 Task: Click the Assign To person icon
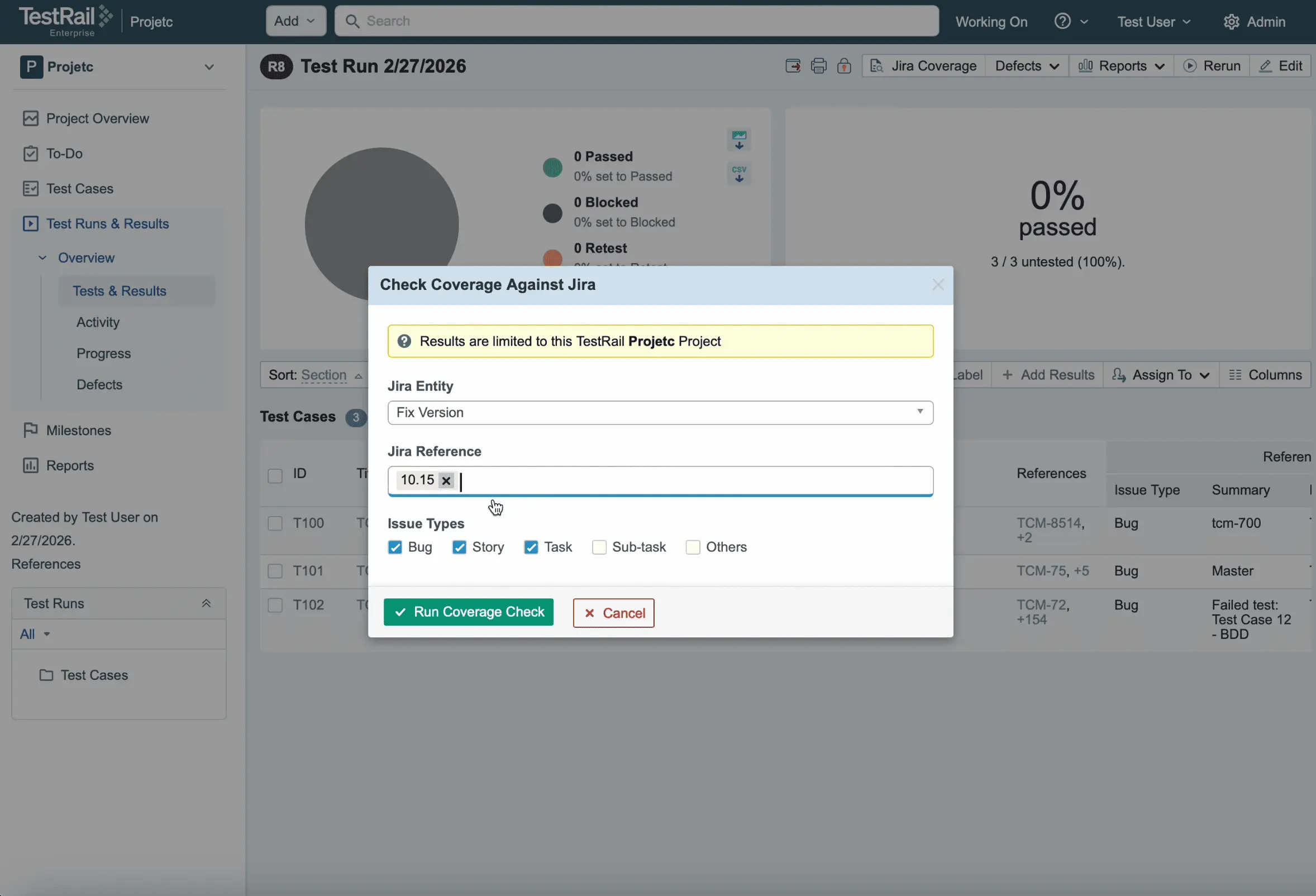pos(1118,375)
